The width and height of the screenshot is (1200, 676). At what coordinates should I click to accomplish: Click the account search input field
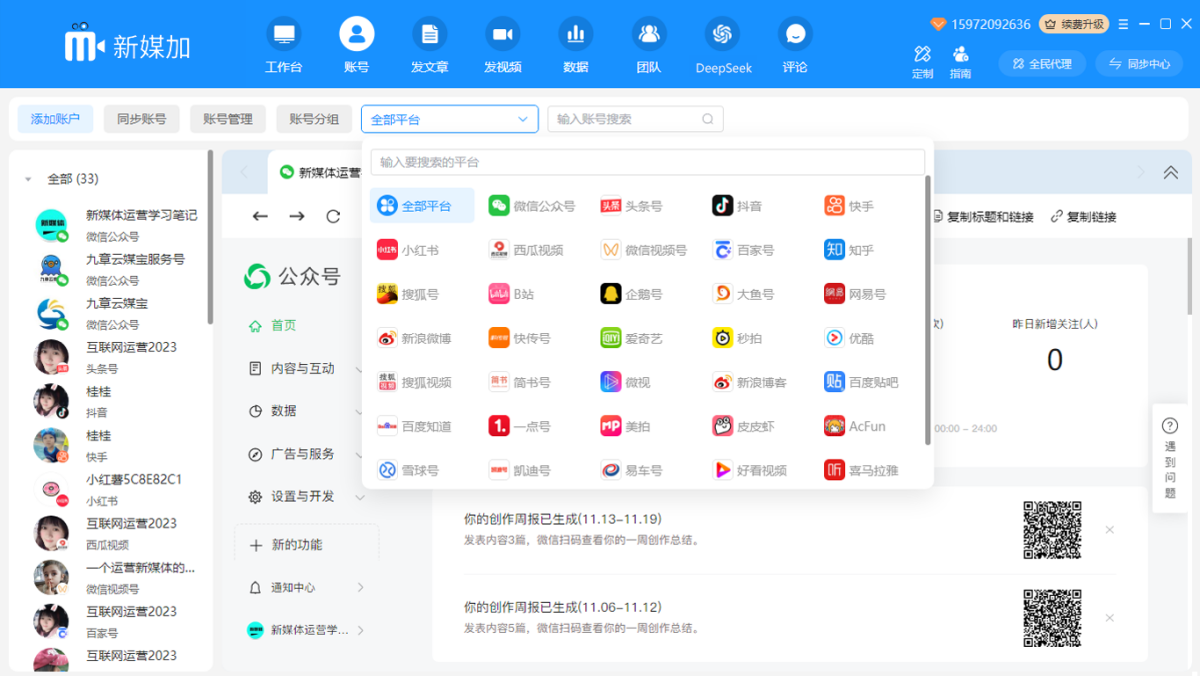635,118
